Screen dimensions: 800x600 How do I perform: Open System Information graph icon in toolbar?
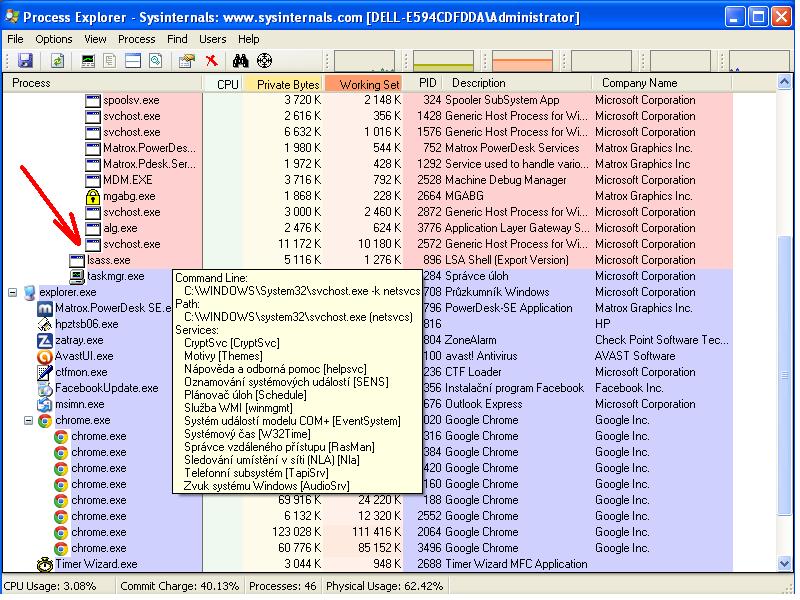click(x=89, y=61)
